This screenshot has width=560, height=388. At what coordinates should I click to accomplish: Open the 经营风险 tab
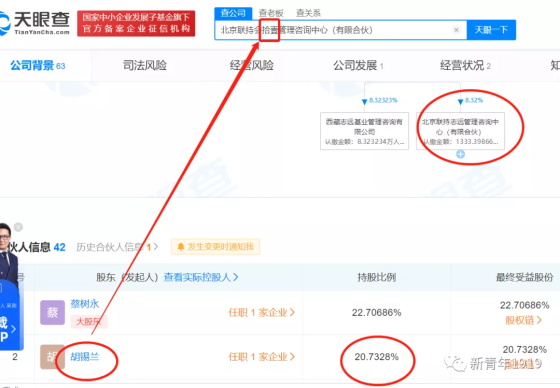252,65
